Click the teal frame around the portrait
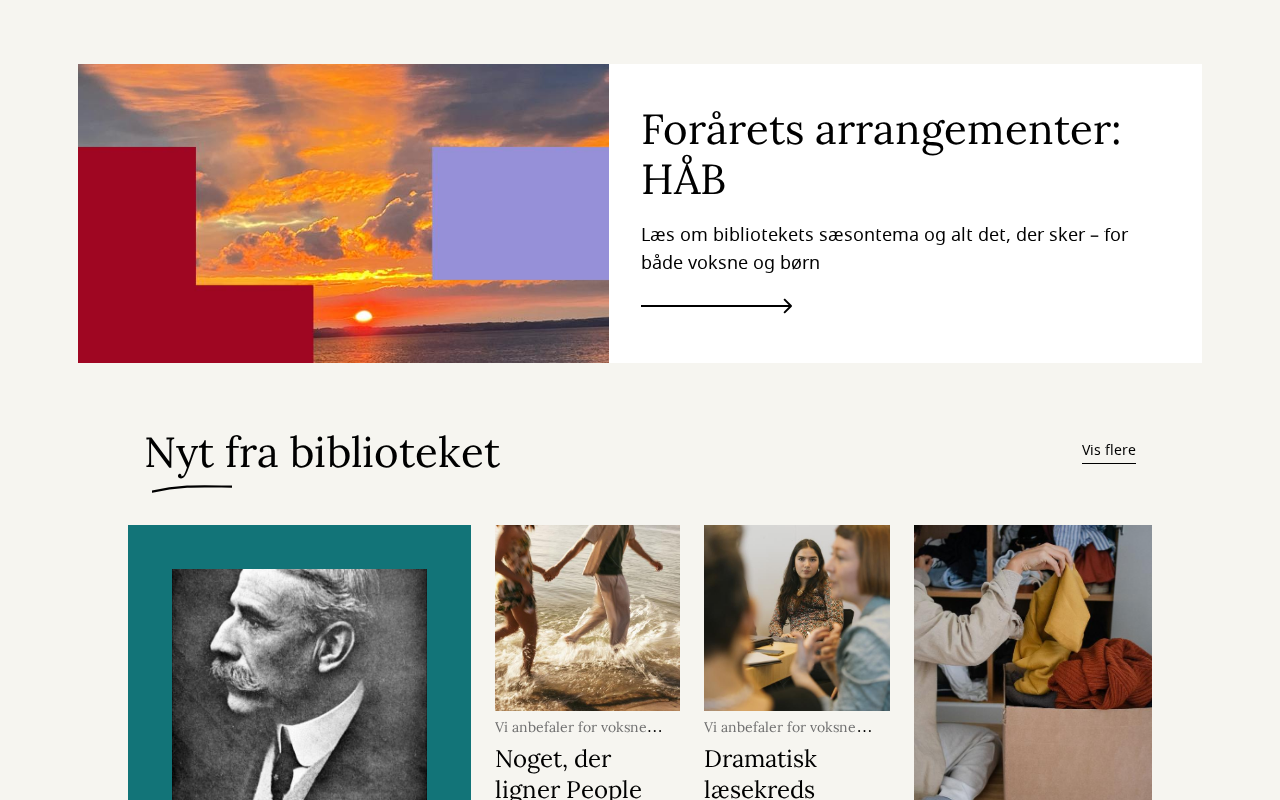Screen dimensions: 1280x800 149,662
